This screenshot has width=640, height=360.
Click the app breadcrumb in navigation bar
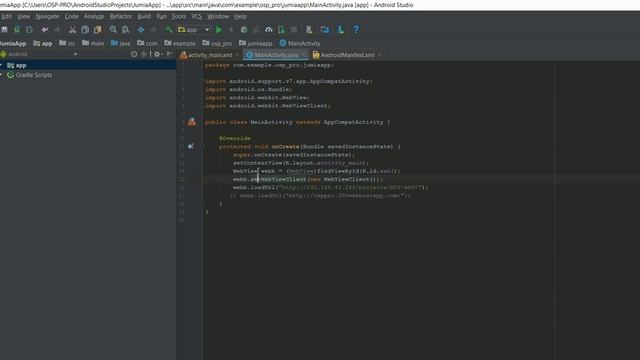pos(43,43)
